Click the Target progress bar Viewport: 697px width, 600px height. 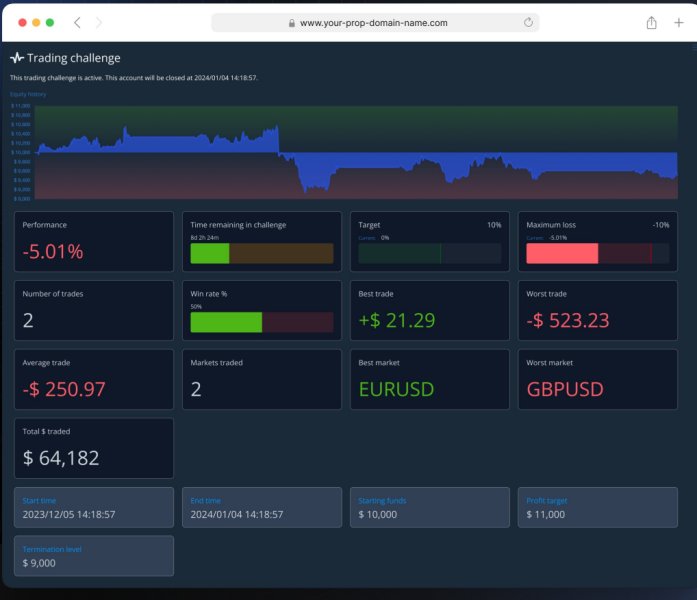point(429,253)
